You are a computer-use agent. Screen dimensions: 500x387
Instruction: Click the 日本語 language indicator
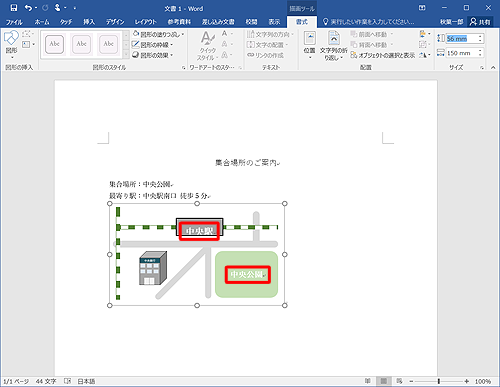click(x=86, y=381)
